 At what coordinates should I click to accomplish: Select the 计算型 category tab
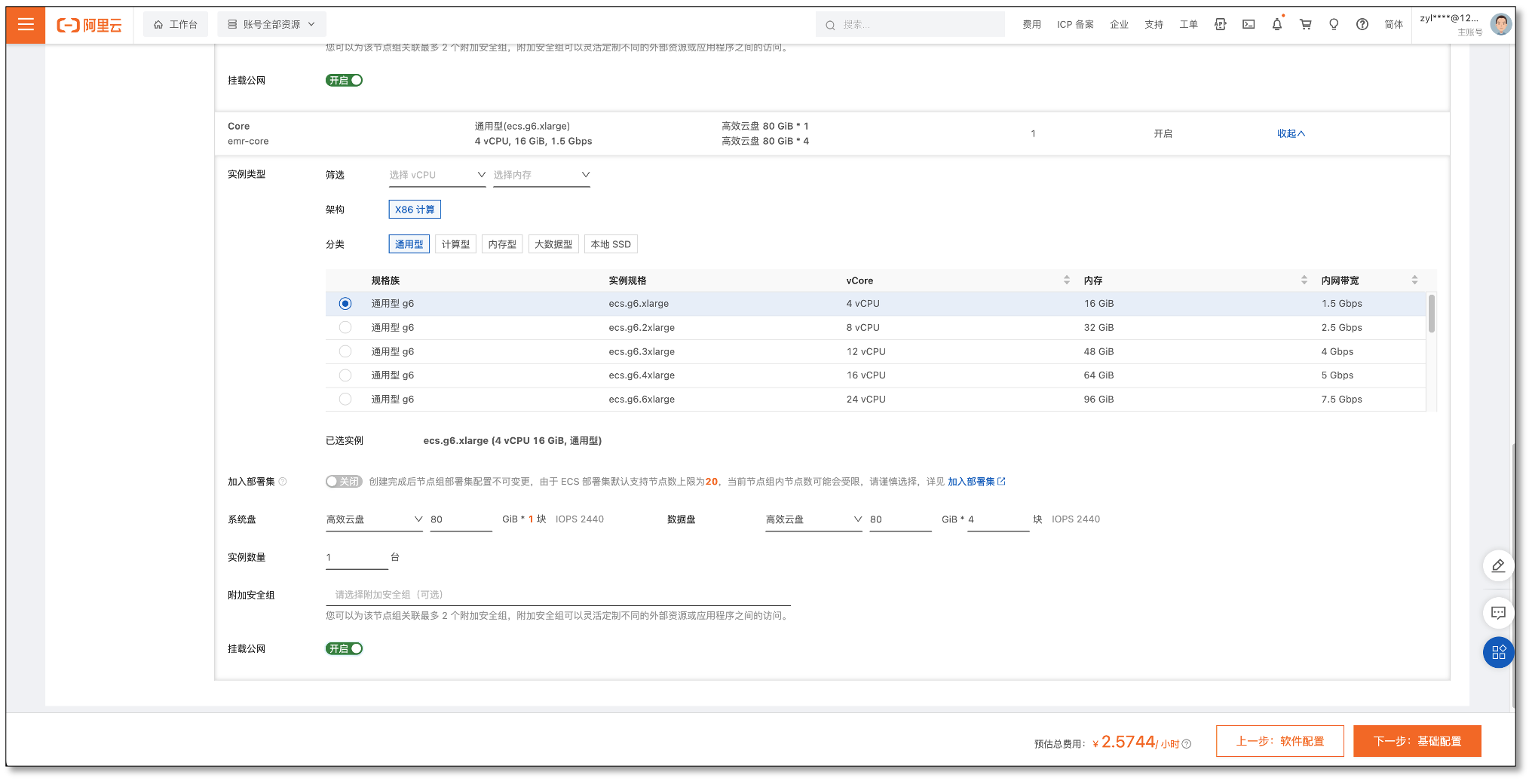pyautogui.click(x=455, y=244)
